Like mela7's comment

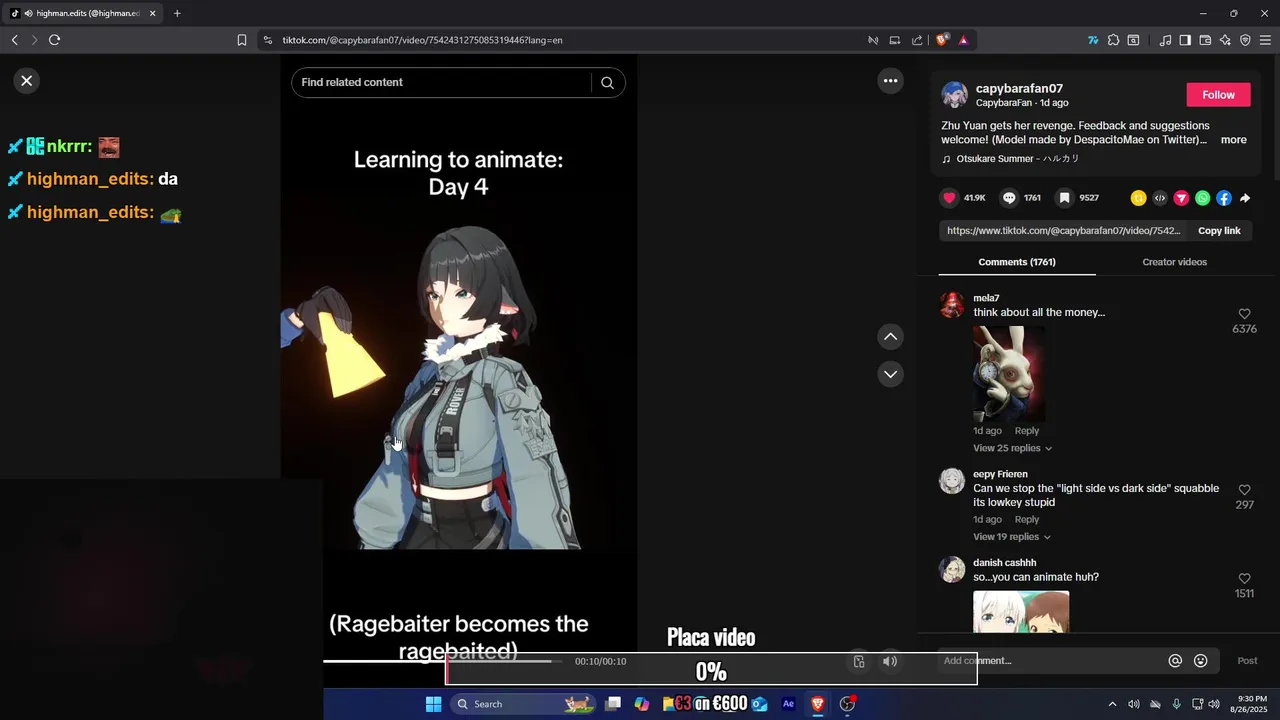point(1244,314)
